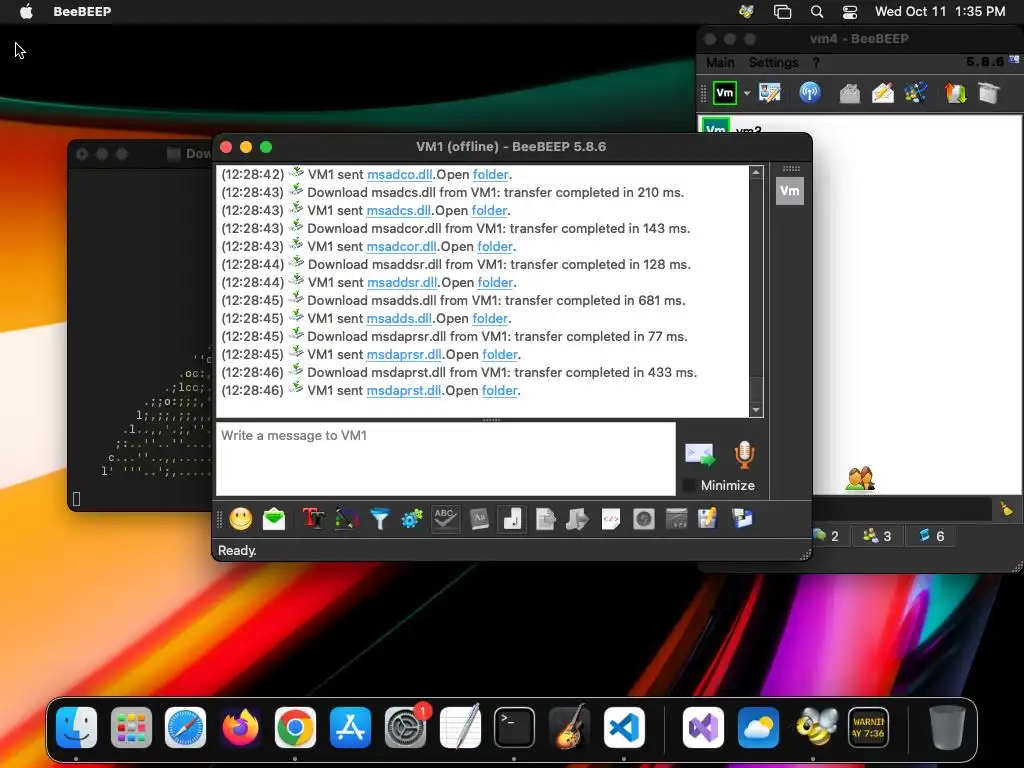Toggle the return-key send option button
This screenshot has height=768, width=1024.
(512, 519)
